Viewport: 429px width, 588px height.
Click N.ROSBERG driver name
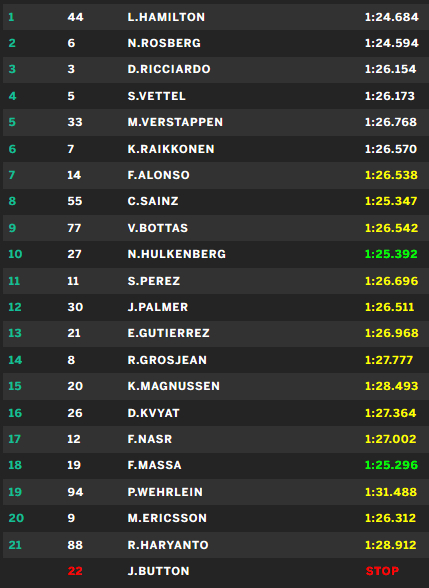[x=164, y=43]
